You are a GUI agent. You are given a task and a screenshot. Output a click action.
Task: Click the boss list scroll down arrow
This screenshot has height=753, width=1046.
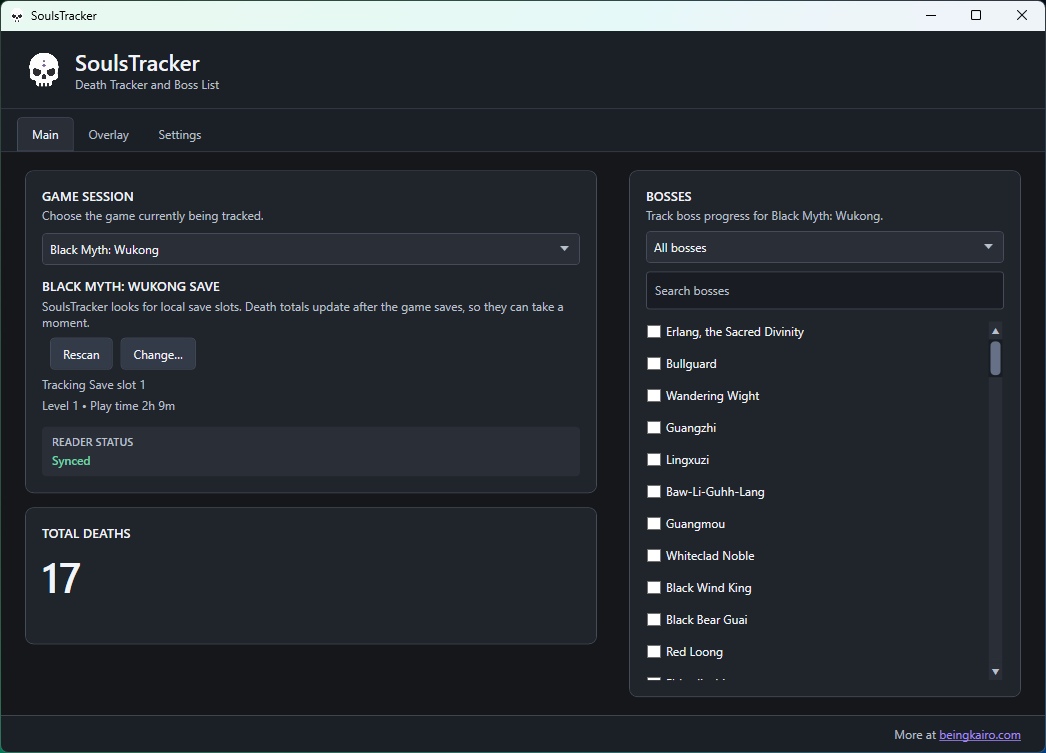point(995,672)
